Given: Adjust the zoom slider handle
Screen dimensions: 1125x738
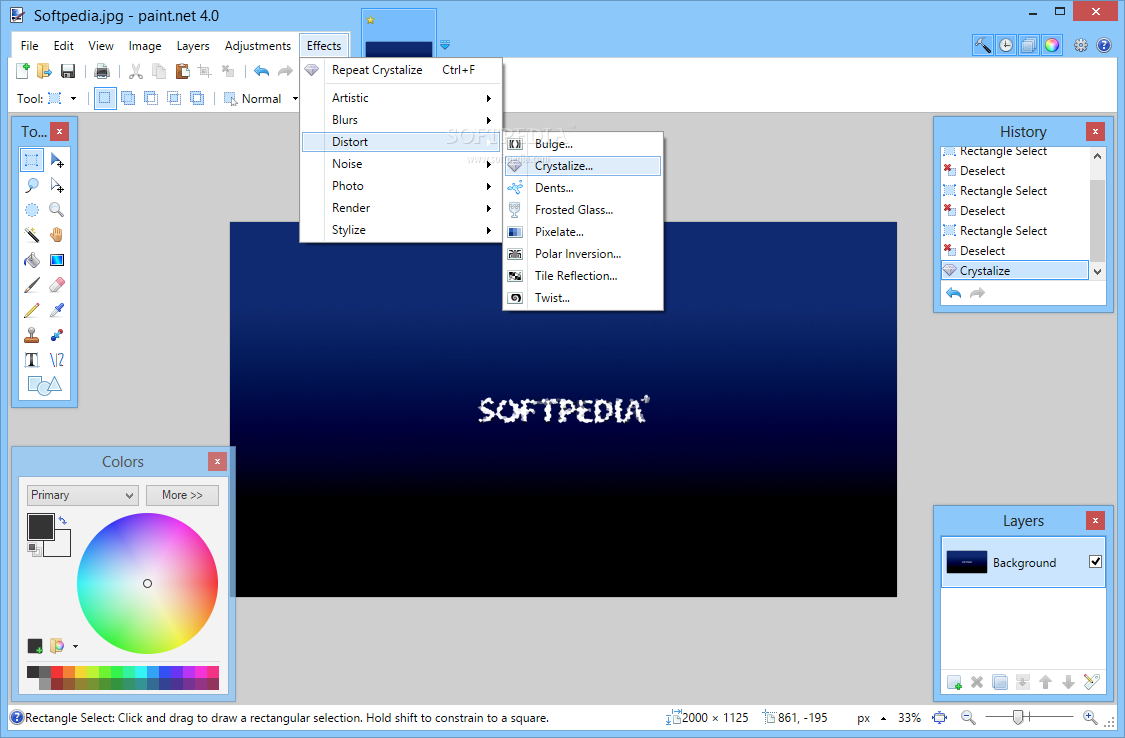Looking at the screenshot, I should [1017, 716].
